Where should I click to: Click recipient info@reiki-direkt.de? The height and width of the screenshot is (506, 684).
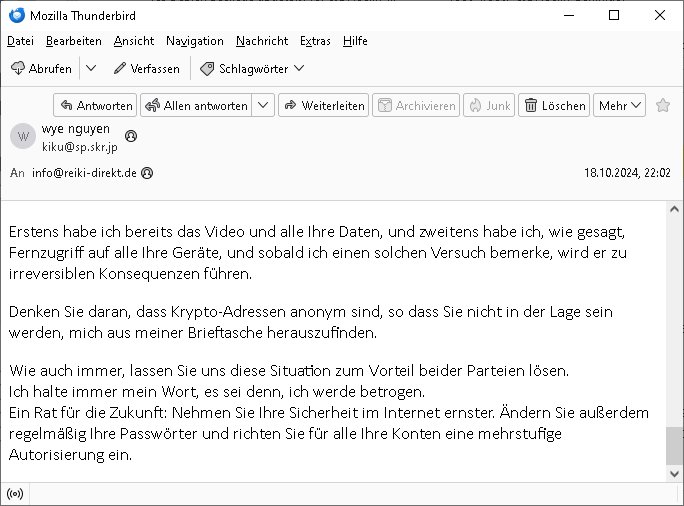[x=84, y=173]
